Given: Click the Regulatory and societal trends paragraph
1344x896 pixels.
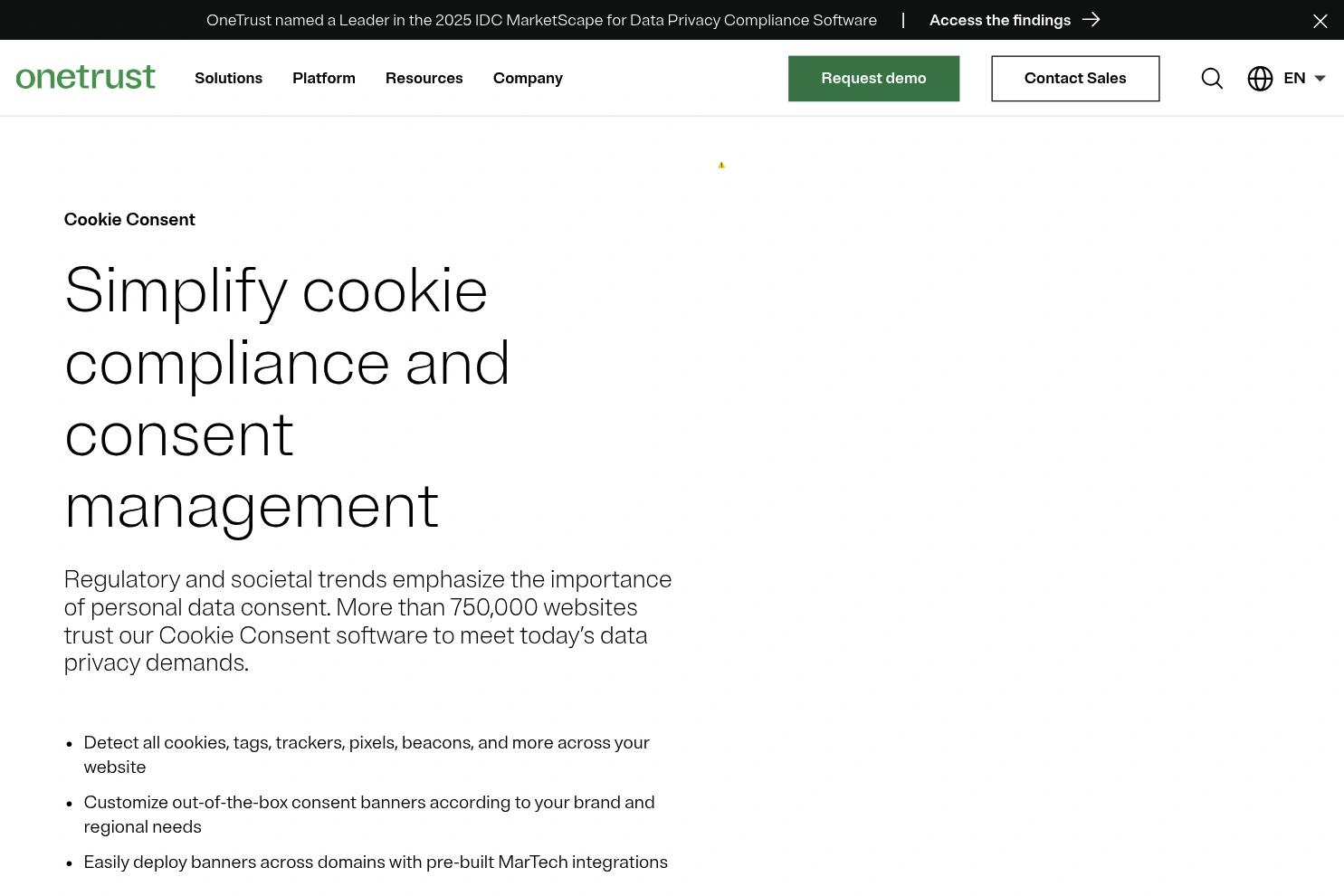Looking at the screenshot, I should [368, 621].
